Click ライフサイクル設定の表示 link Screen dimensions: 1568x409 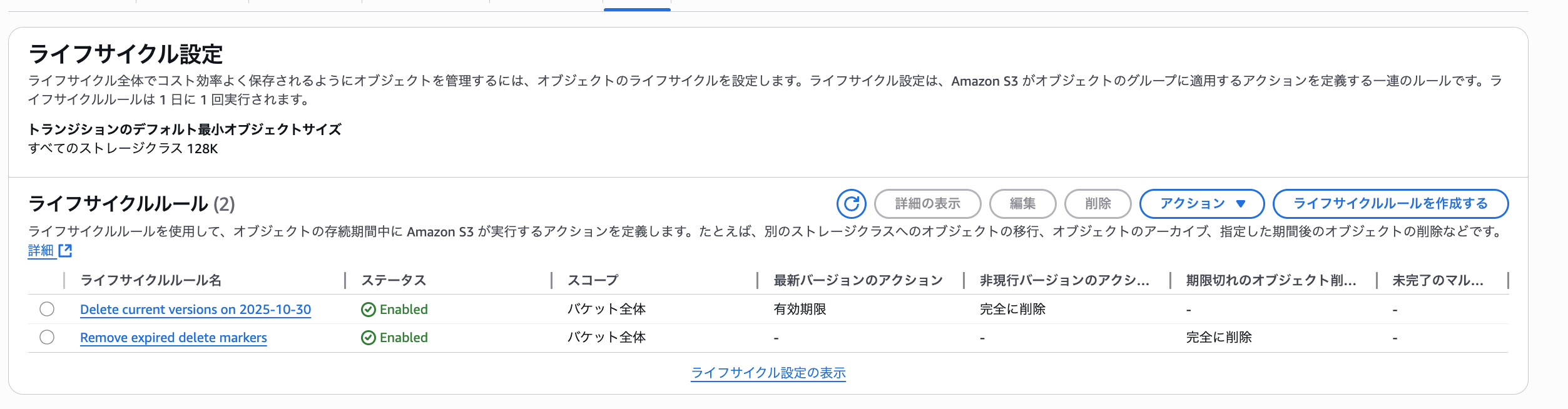(768, 373)
